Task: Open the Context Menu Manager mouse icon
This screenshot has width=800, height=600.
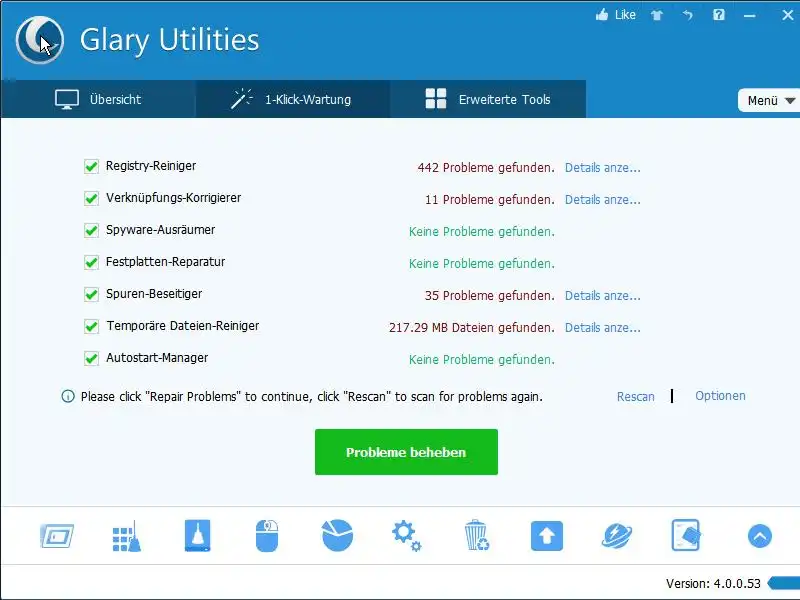Action: pyautogui.click(x=267, y=536)
